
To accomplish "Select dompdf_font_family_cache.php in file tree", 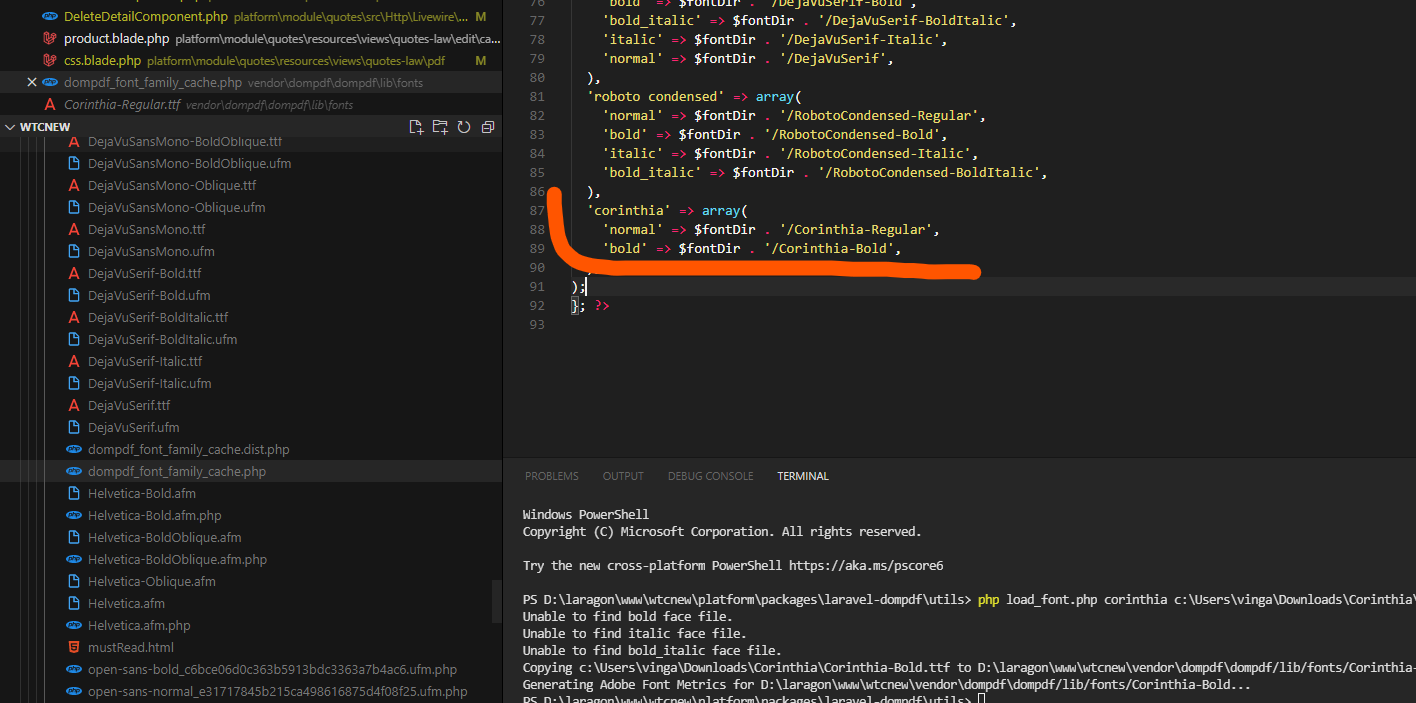I will (177, 471).
